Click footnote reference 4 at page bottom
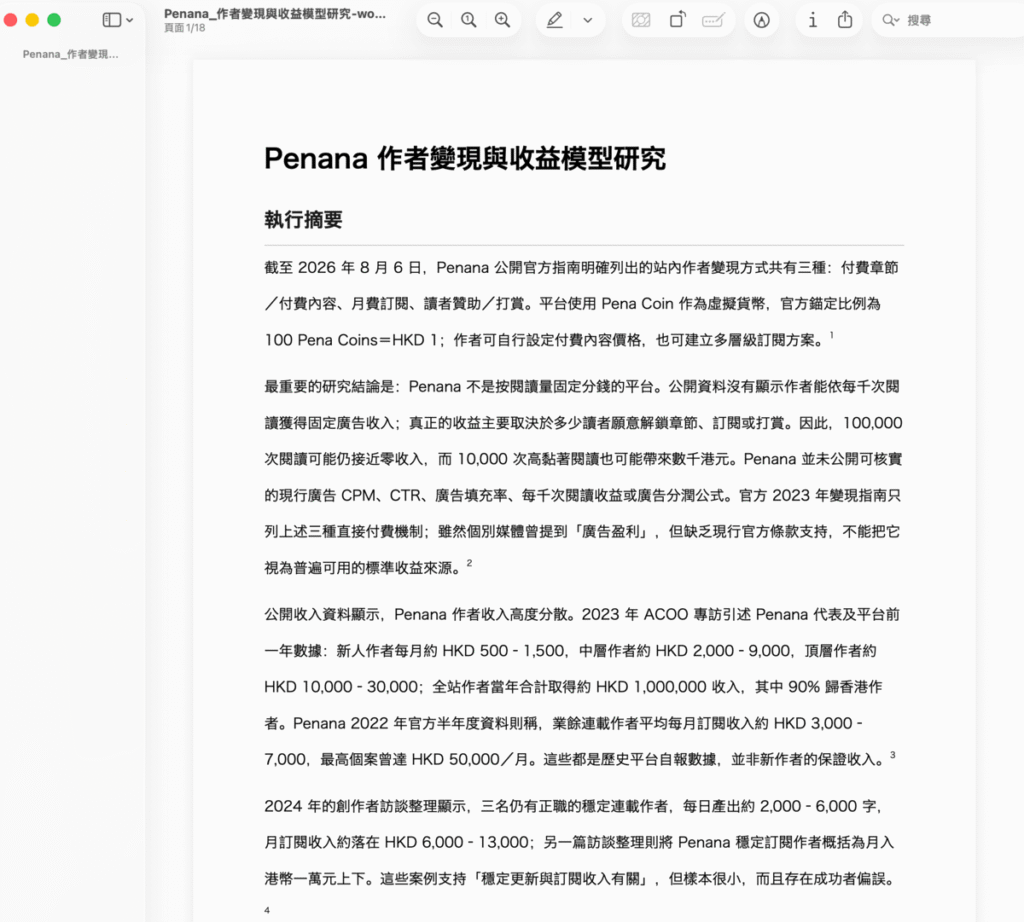The image size is (1024, 922). click(267, 910)
